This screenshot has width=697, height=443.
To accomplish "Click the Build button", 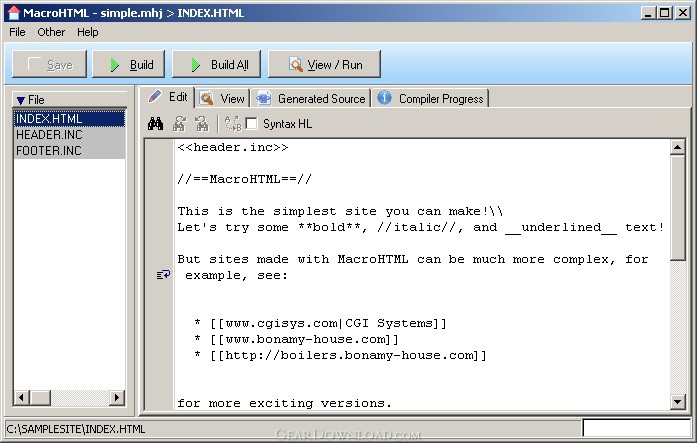I will [x=128, y=64].
